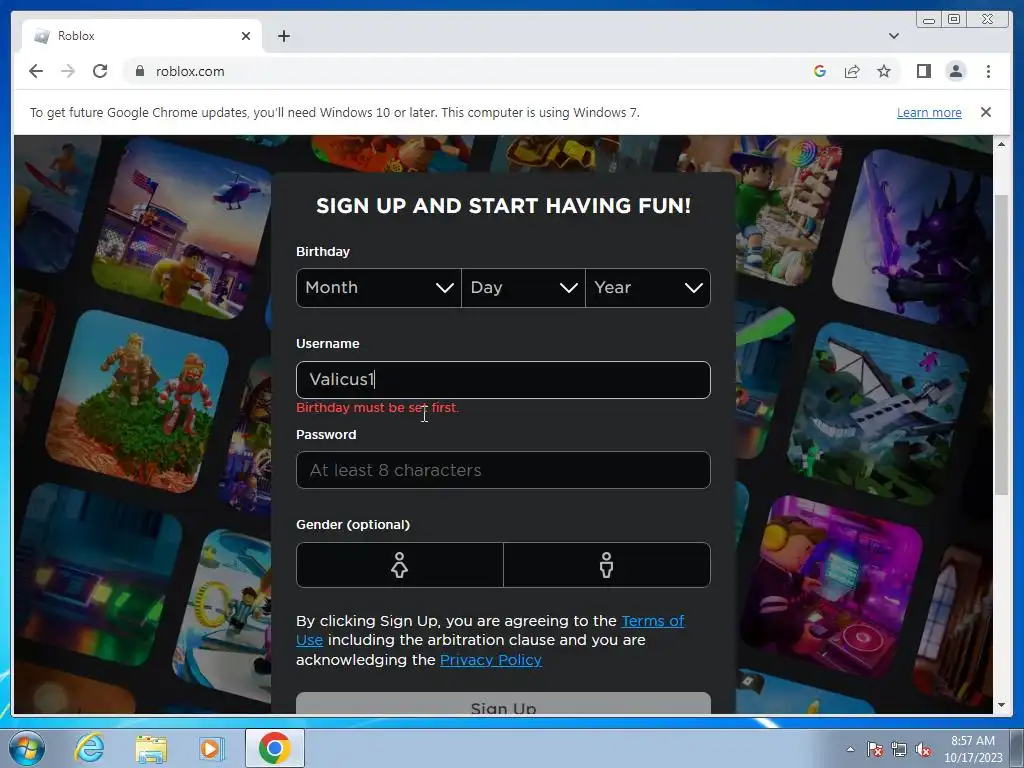The height and width of the screenshot is (768, 1024).
Task: Click the vertical scrollbar thumb
Action: (x=1001, y=344)
